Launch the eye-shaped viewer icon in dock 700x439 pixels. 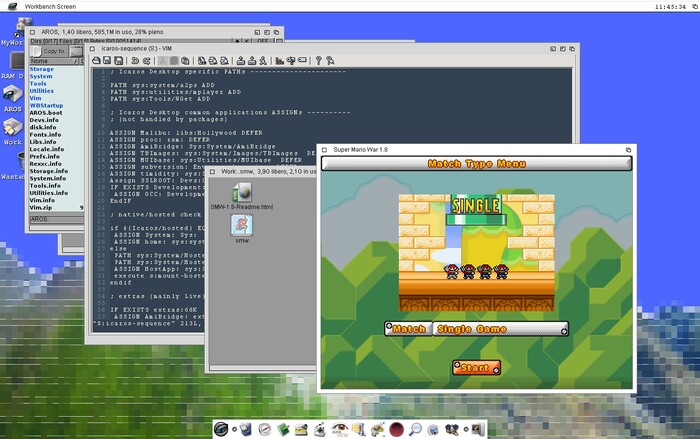click(x=341, y=429)
